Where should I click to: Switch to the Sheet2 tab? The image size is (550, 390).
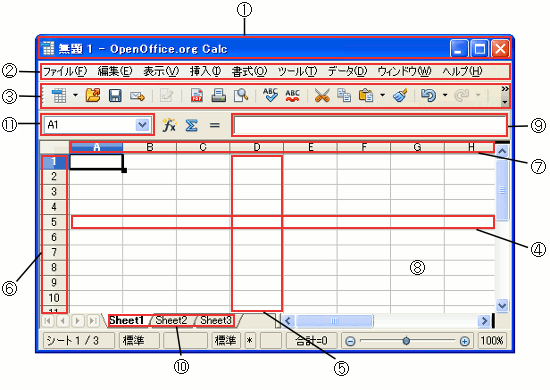coord(171,320)
